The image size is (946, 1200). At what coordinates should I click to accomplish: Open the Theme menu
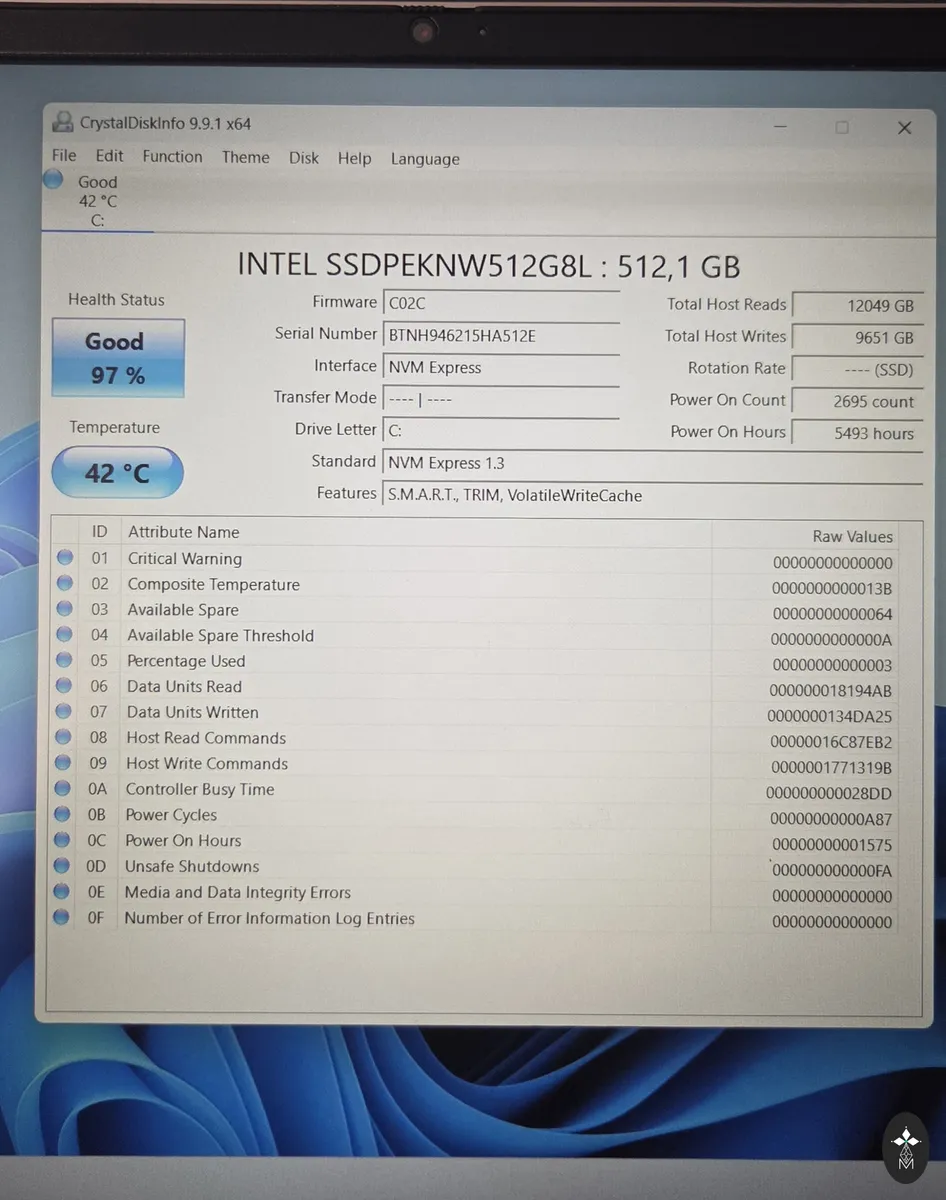coord(246,157)
